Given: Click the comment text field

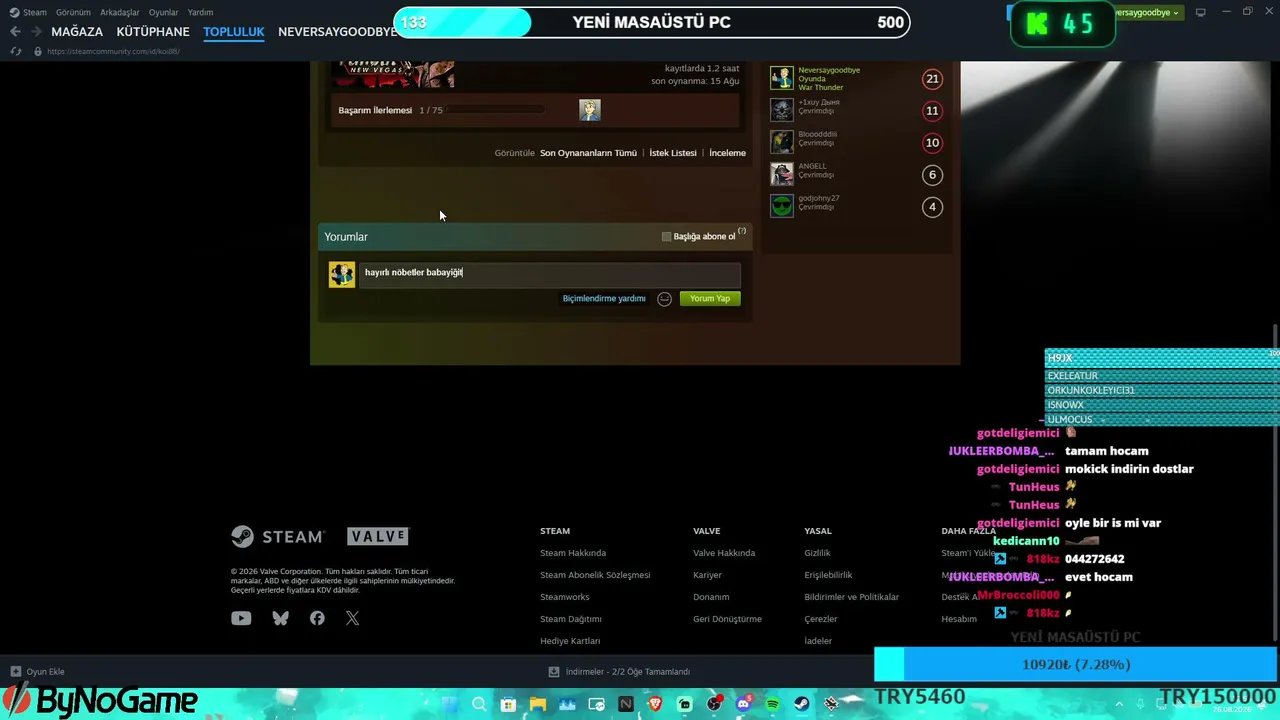Looking at the screenshot, I should click(550, 273).
